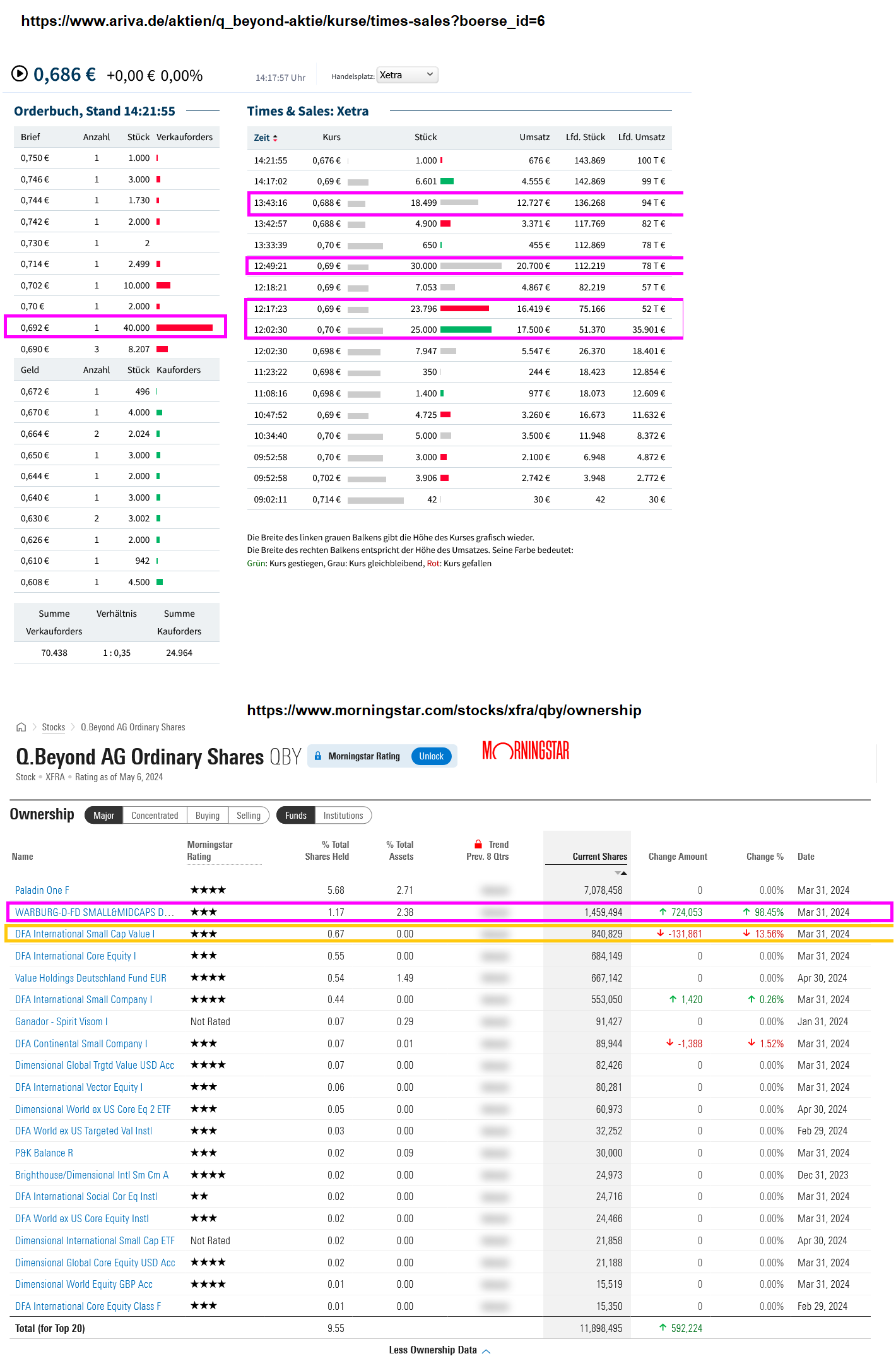Screen dimensions: 896x1361
Task: Open DFA World ex US Targeted Val Instl
Action: (84, 1131)
